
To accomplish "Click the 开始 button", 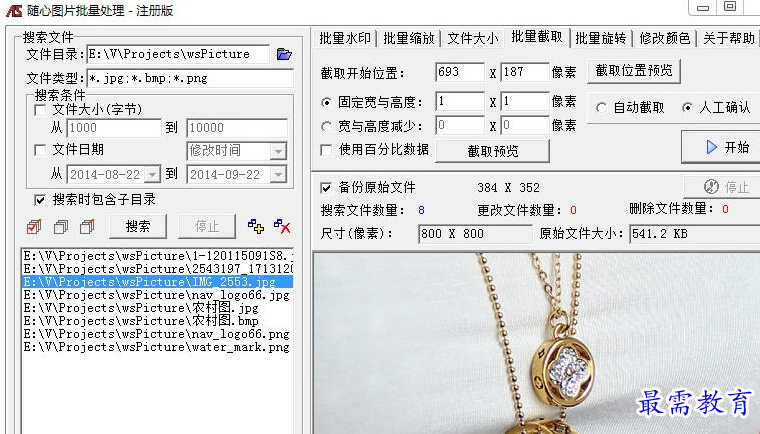I will point(722,147).
